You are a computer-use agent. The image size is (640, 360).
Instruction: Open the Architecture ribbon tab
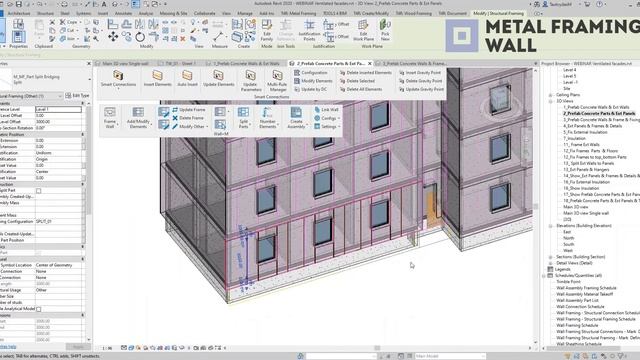click(19, 13)
